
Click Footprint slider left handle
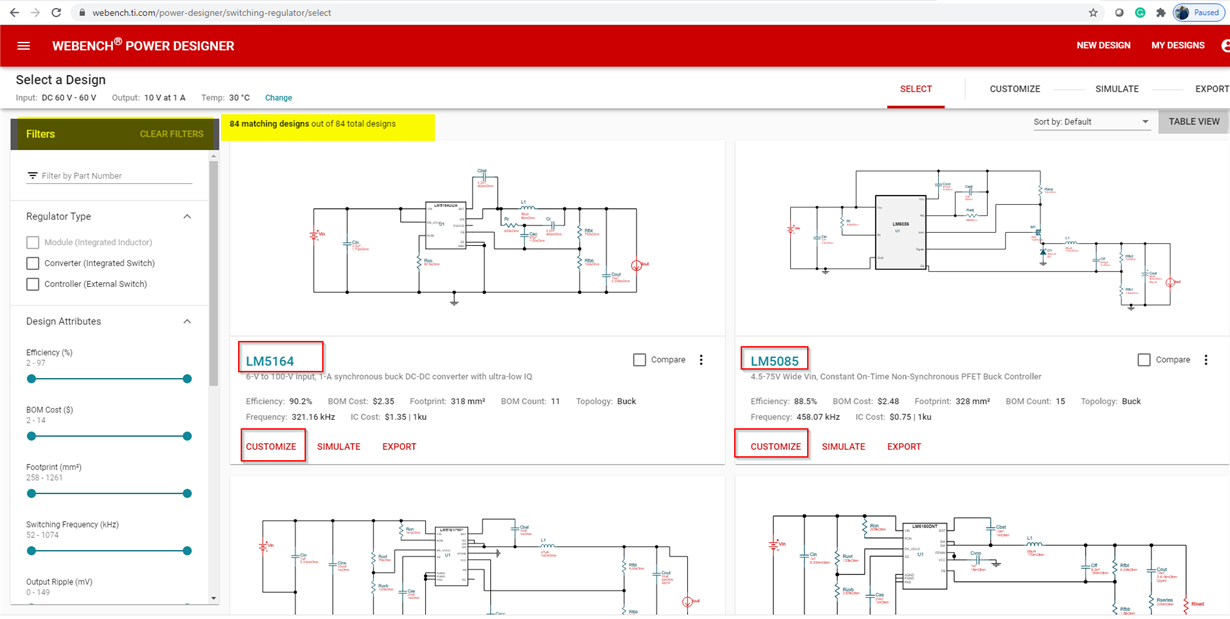click(x=31, y=493)
